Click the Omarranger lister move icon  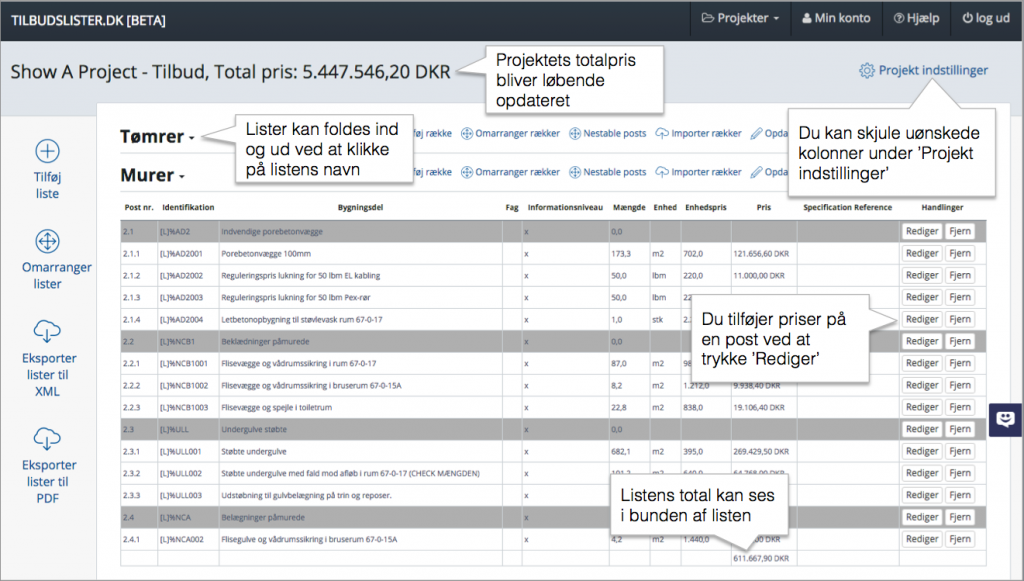pos(47,242)
